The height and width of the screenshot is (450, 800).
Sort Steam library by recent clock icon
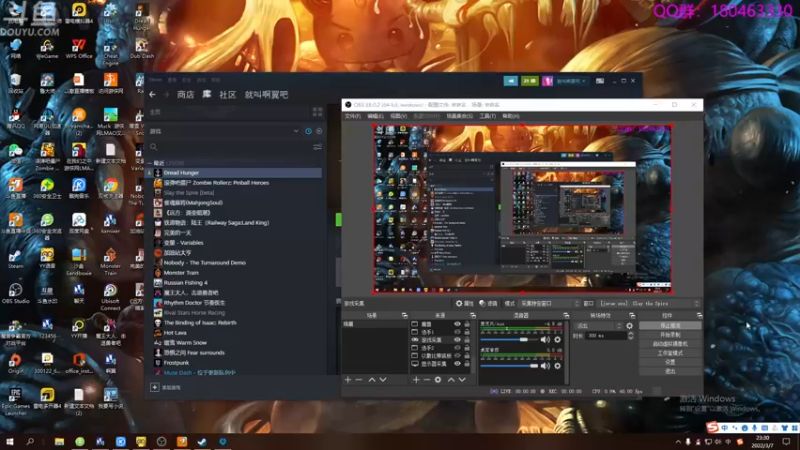pyautogui.click(x=308, y=131)
